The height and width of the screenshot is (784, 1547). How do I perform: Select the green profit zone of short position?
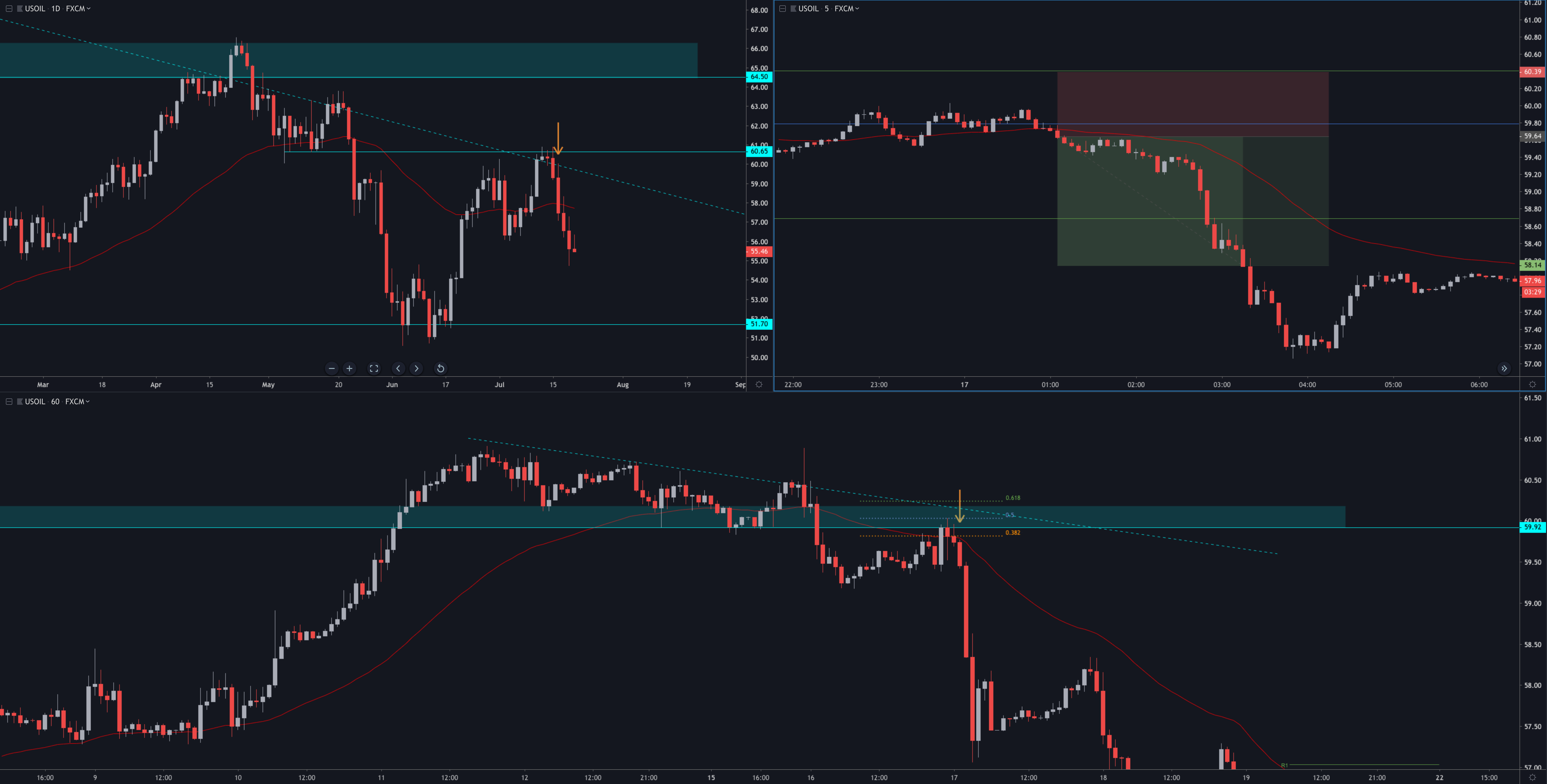pos(1193,201)
